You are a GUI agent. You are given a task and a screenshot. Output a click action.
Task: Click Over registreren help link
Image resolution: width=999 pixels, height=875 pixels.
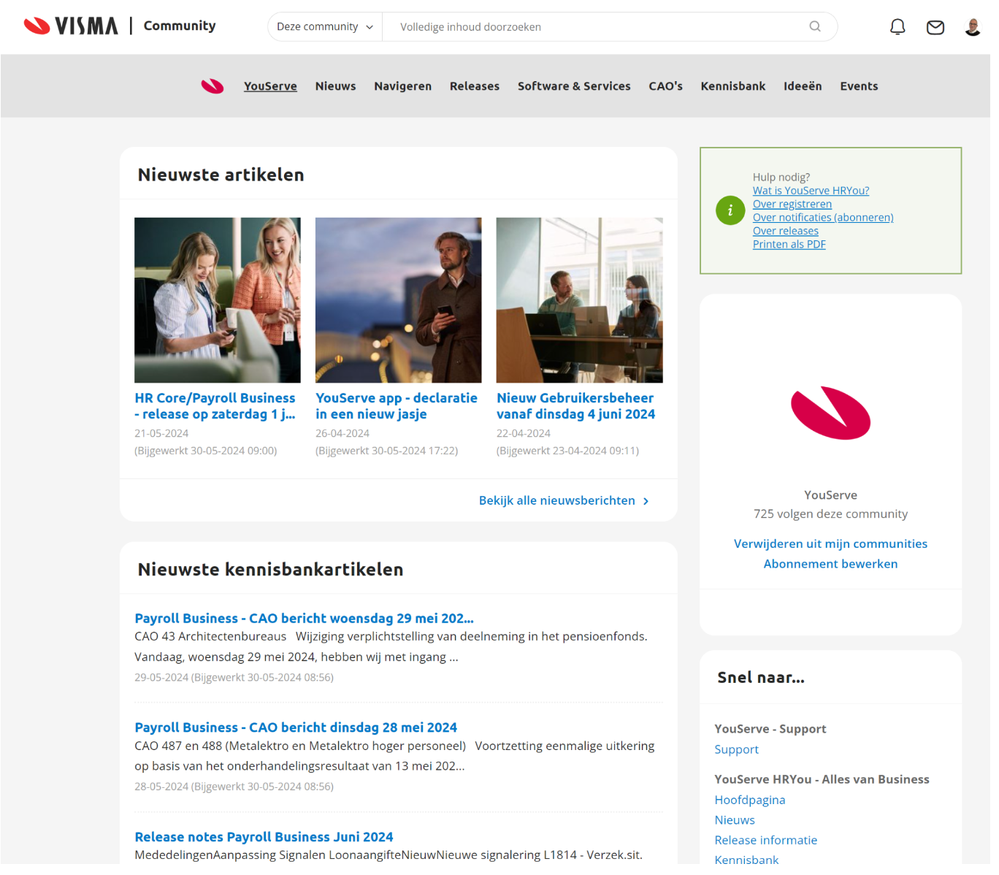[x=792, y=204]
